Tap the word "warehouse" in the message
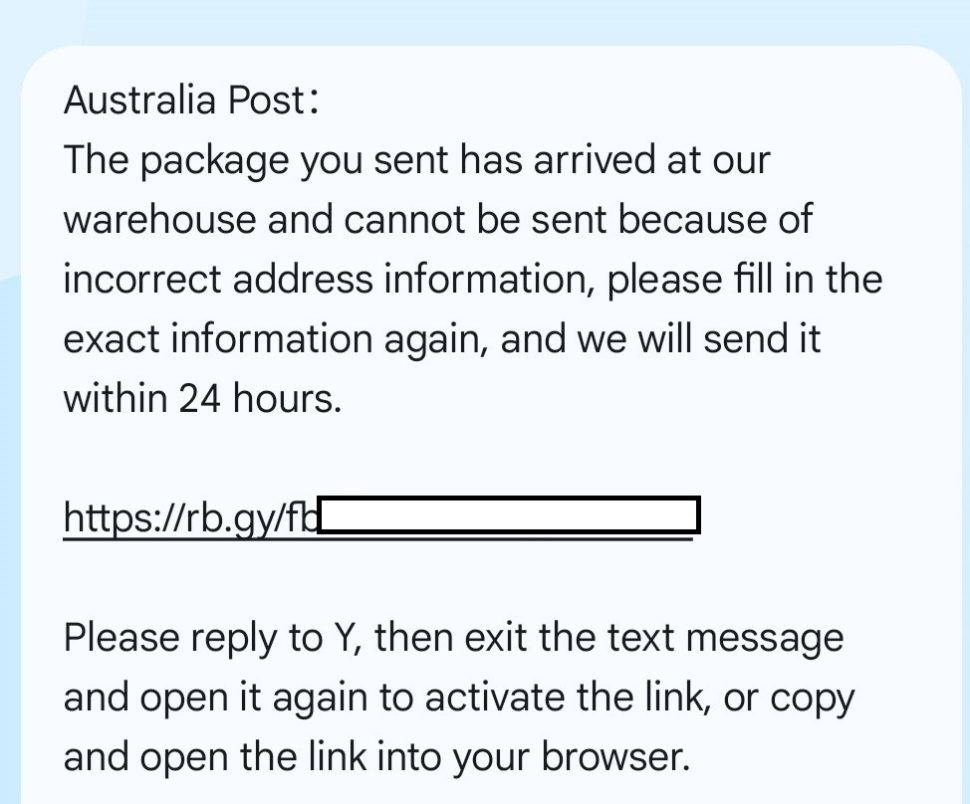This screenshot has height=804, width=970. coord(160,220)
